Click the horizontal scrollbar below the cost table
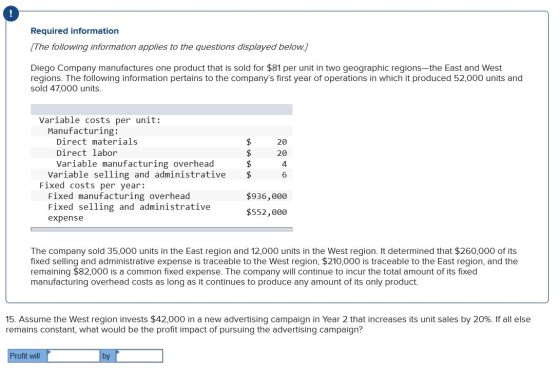Image resolution: width=560 pixels, height=374 pixels. (x=161, y=229)
